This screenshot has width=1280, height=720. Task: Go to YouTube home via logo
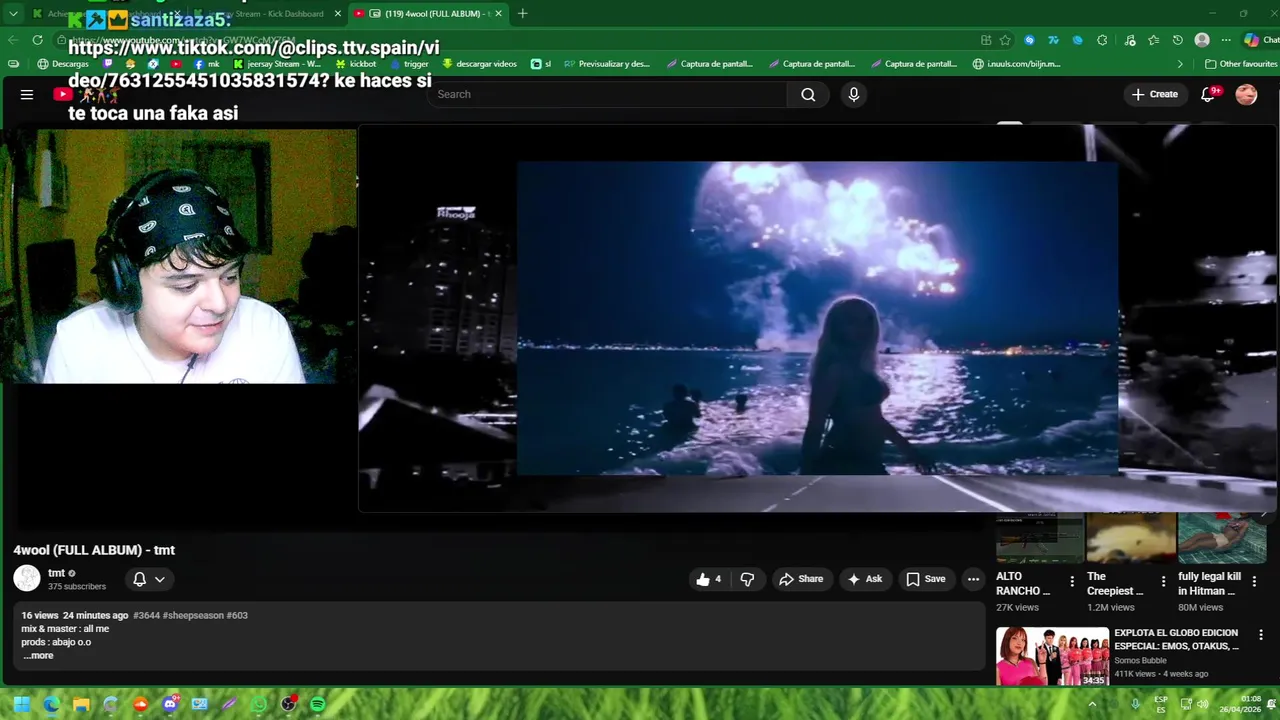click(x=64, y=94)
